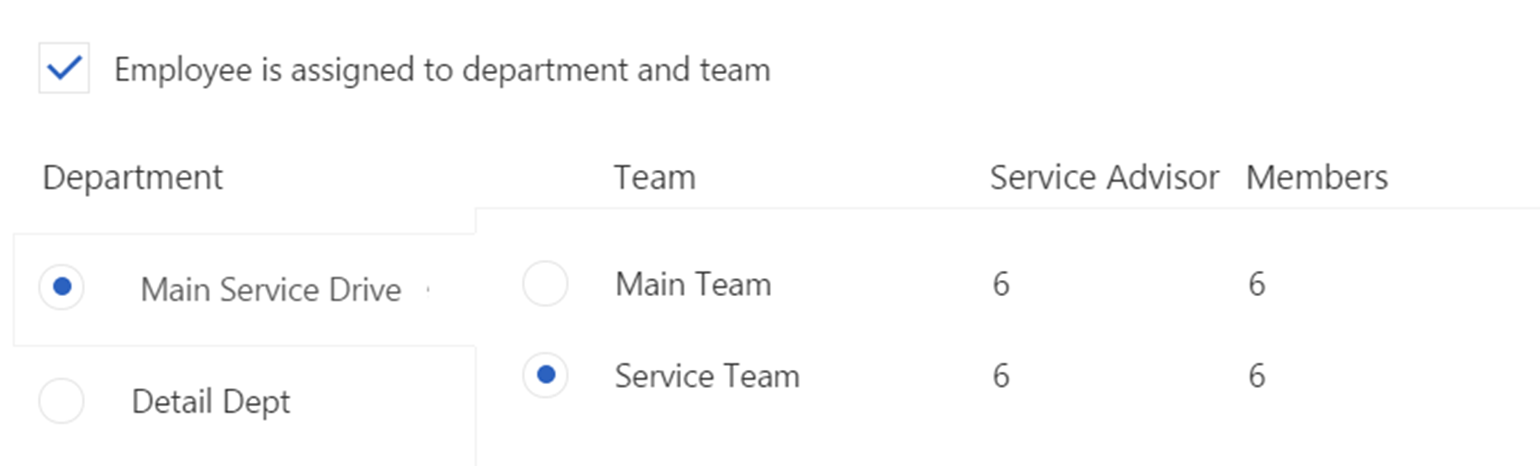Click Main Team's Members count
The width and height of the screenshot is (1540, 466).
click(x=1256, y=284)
